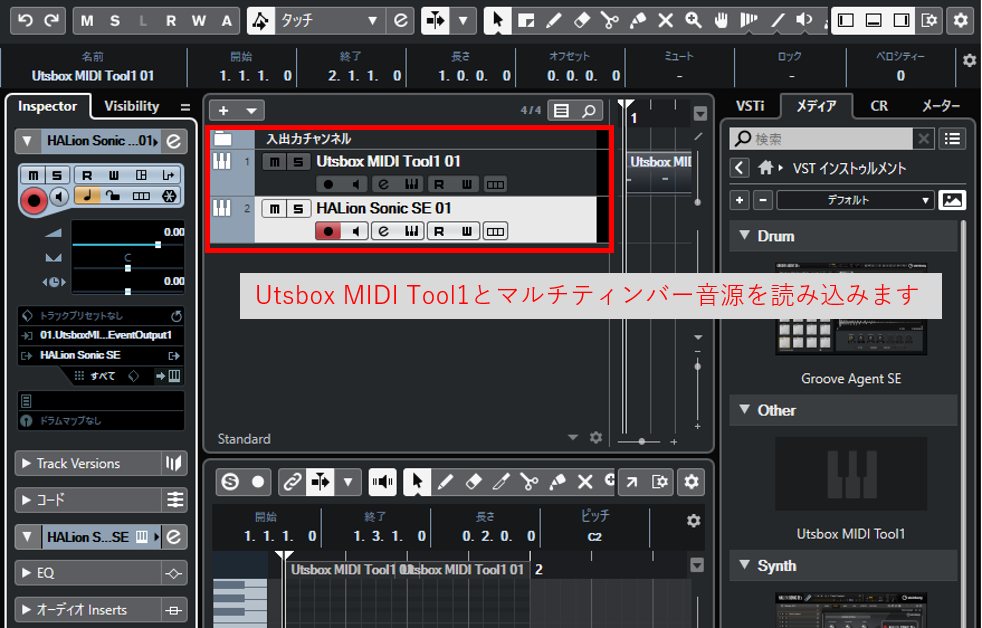Switch to the Visibility tab
This screenshot has width=982, height=628.
(x=132, y=106)
